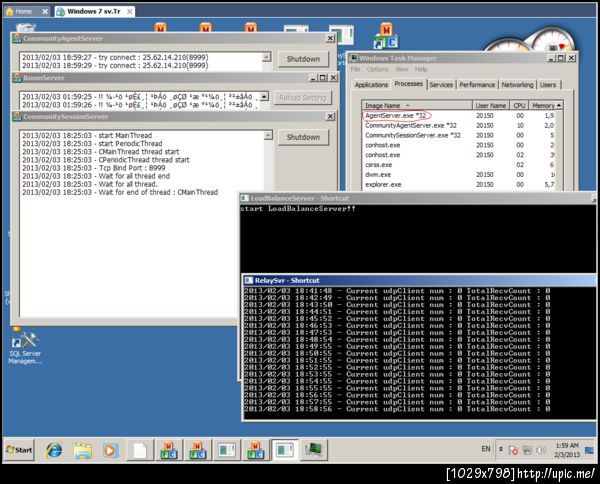Click Task Manager process list scroll-up arrow
Screen dimensions: 600x484
click(559, 105)
